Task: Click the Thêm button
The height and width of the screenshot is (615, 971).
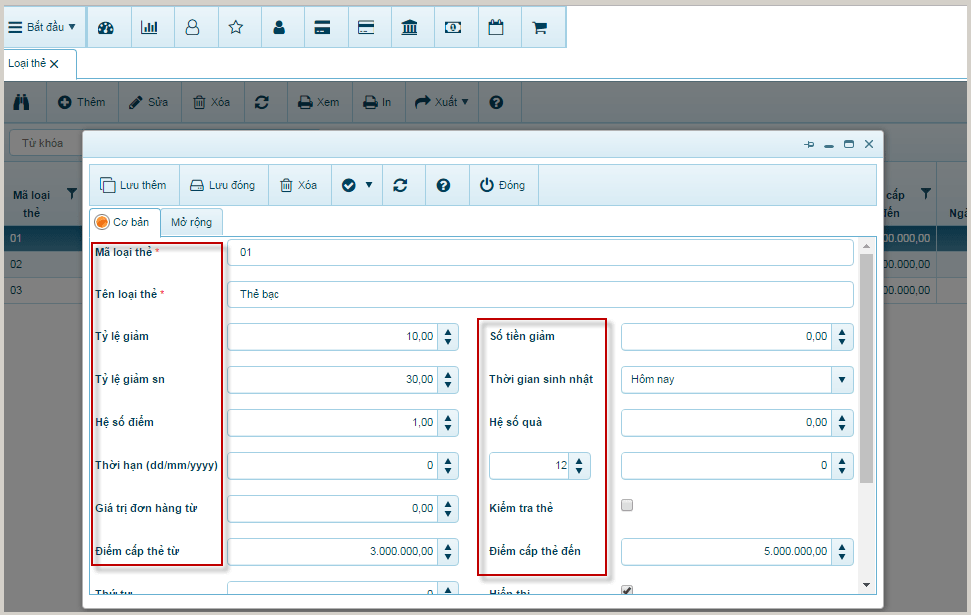Action: 82,102
